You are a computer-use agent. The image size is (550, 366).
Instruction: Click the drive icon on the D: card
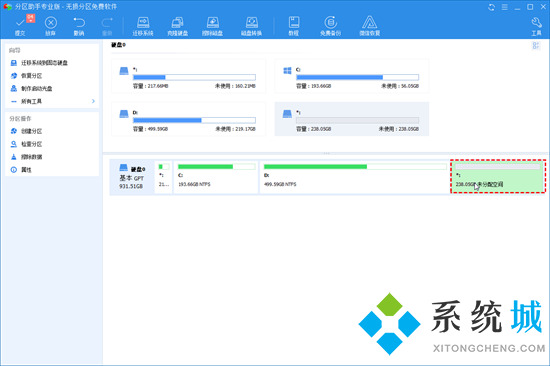(x=124, y=114)
